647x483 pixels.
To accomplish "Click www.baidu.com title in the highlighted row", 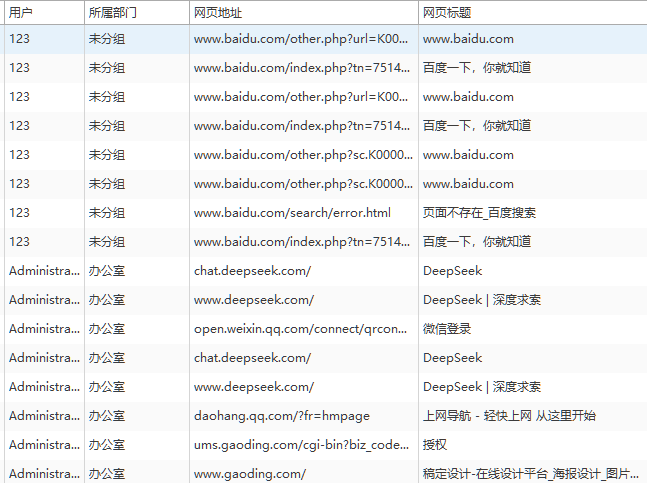I will pos(468,39).
